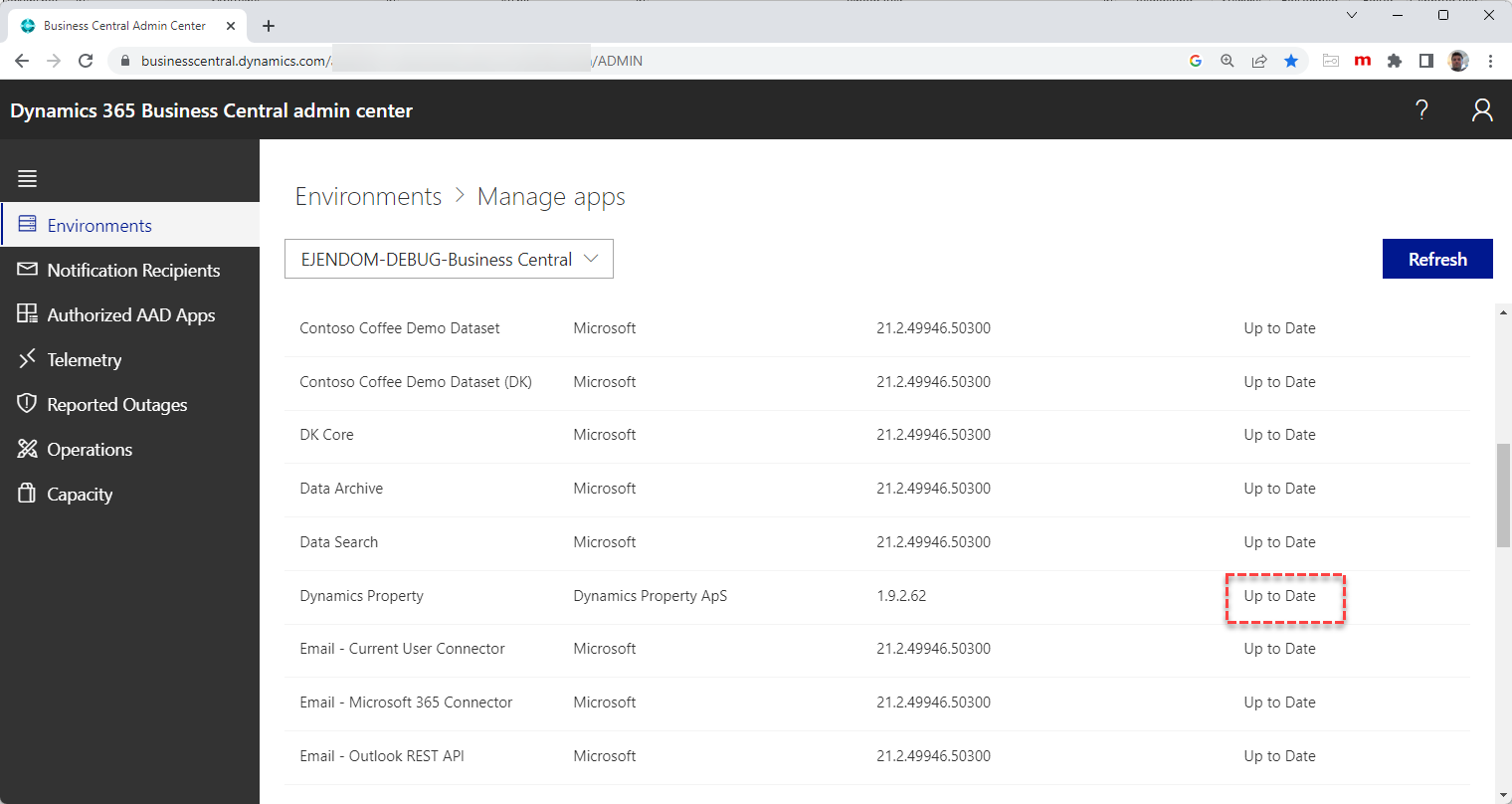Click the scrollbar down arrow
Image resolution: width=1512 pixels, height=804 pixels.
[x=1503, y=795]
